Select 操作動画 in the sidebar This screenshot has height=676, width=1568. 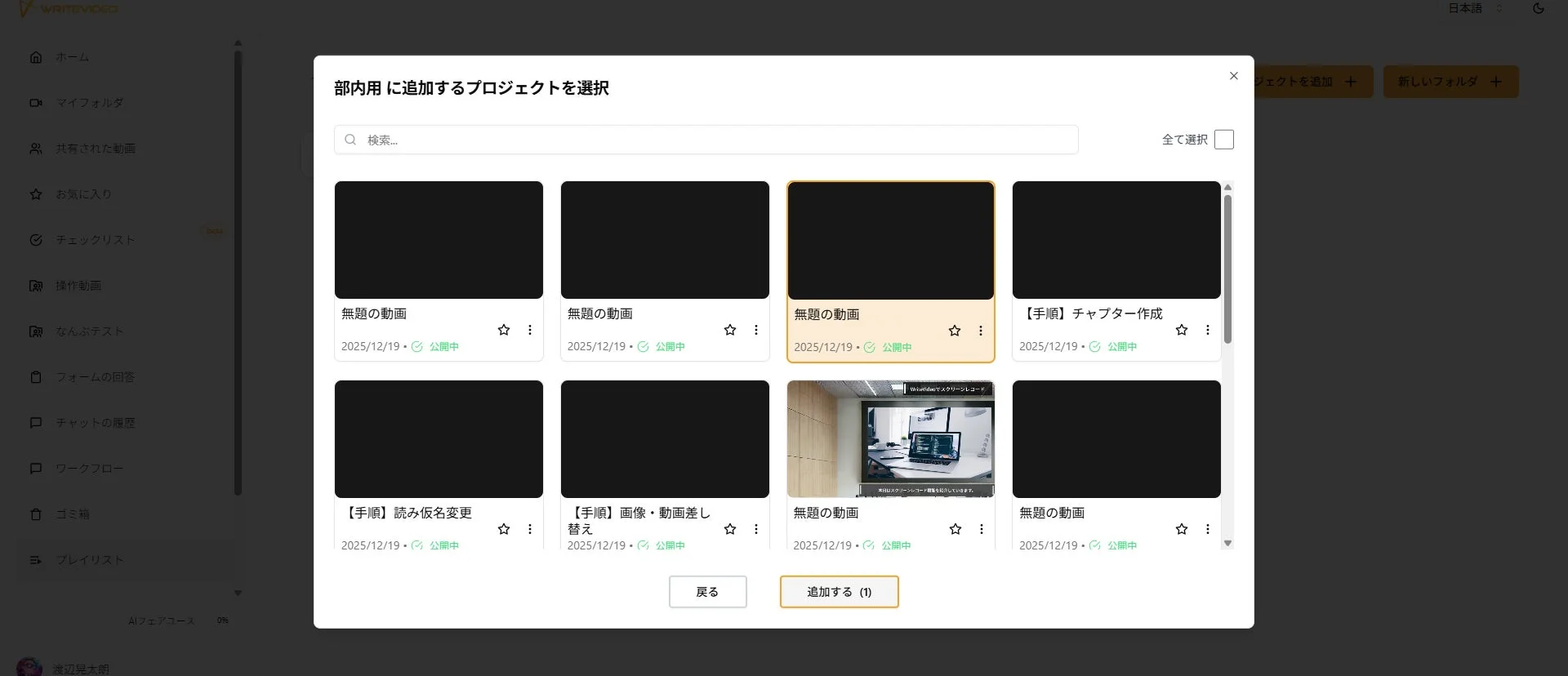[x=78, y=286]
